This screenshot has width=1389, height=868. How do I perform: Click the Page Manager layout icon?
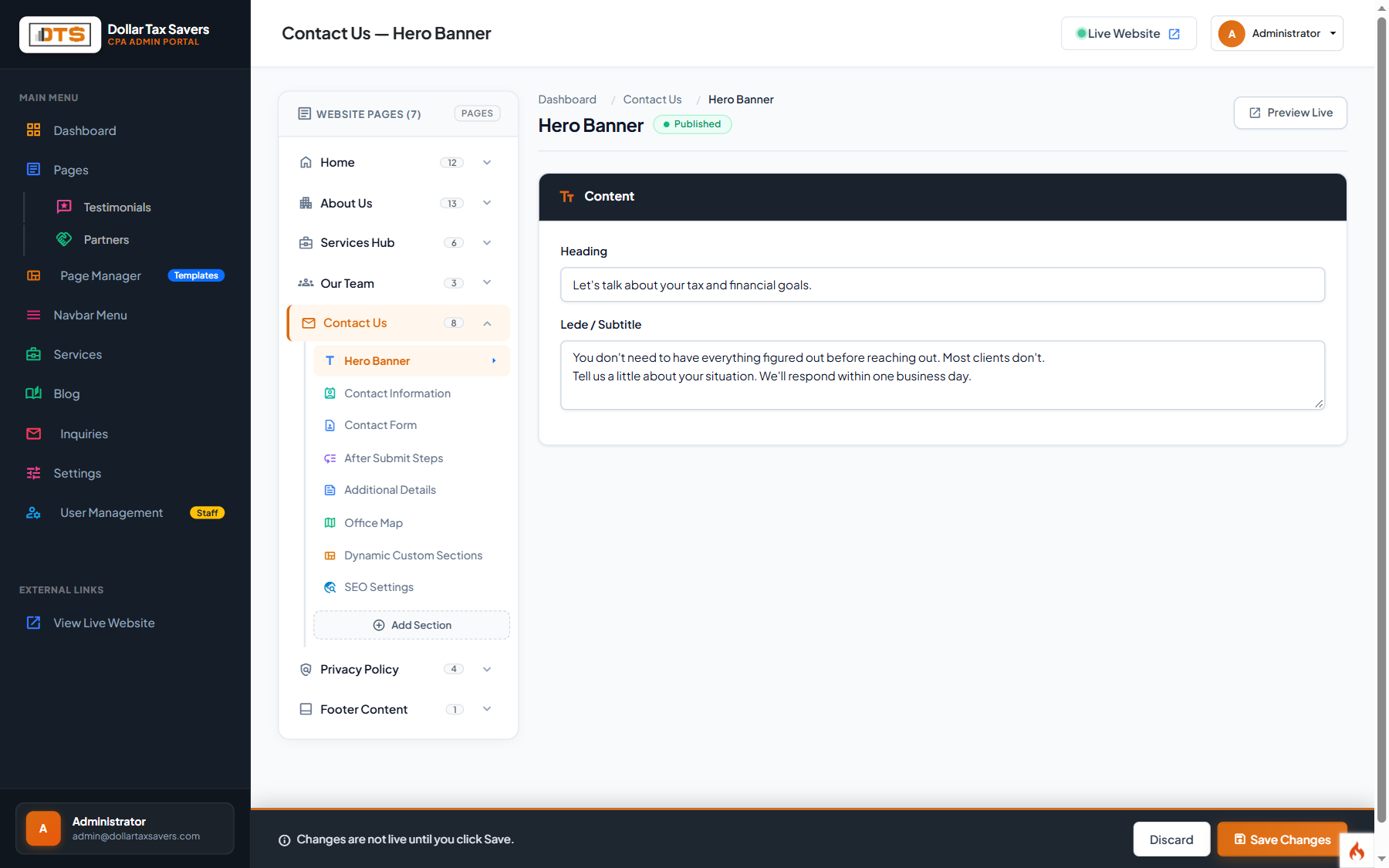tap(33, 275)
